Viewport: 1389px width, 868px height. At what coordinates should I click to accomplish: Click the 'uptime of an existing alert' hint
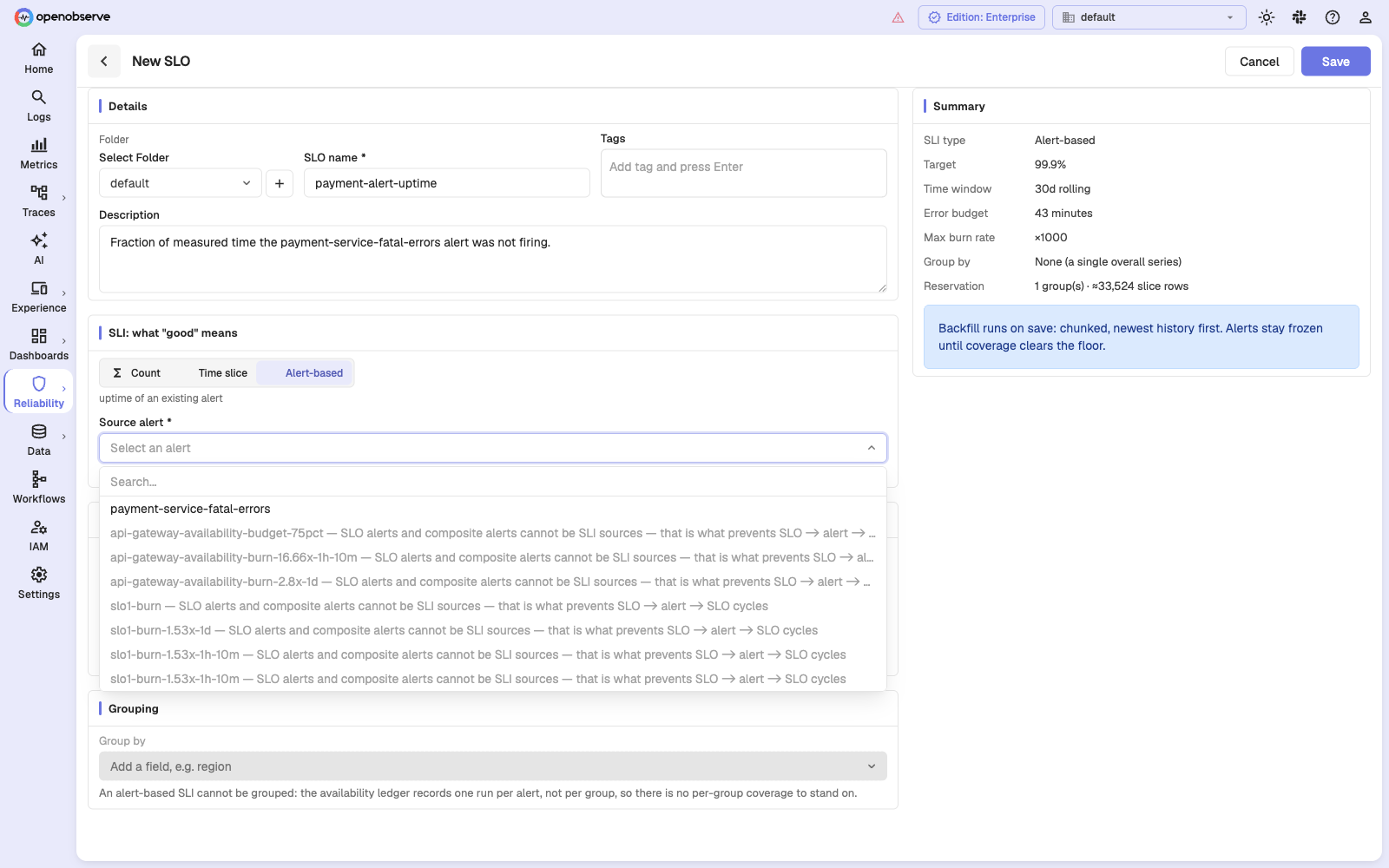161,398
